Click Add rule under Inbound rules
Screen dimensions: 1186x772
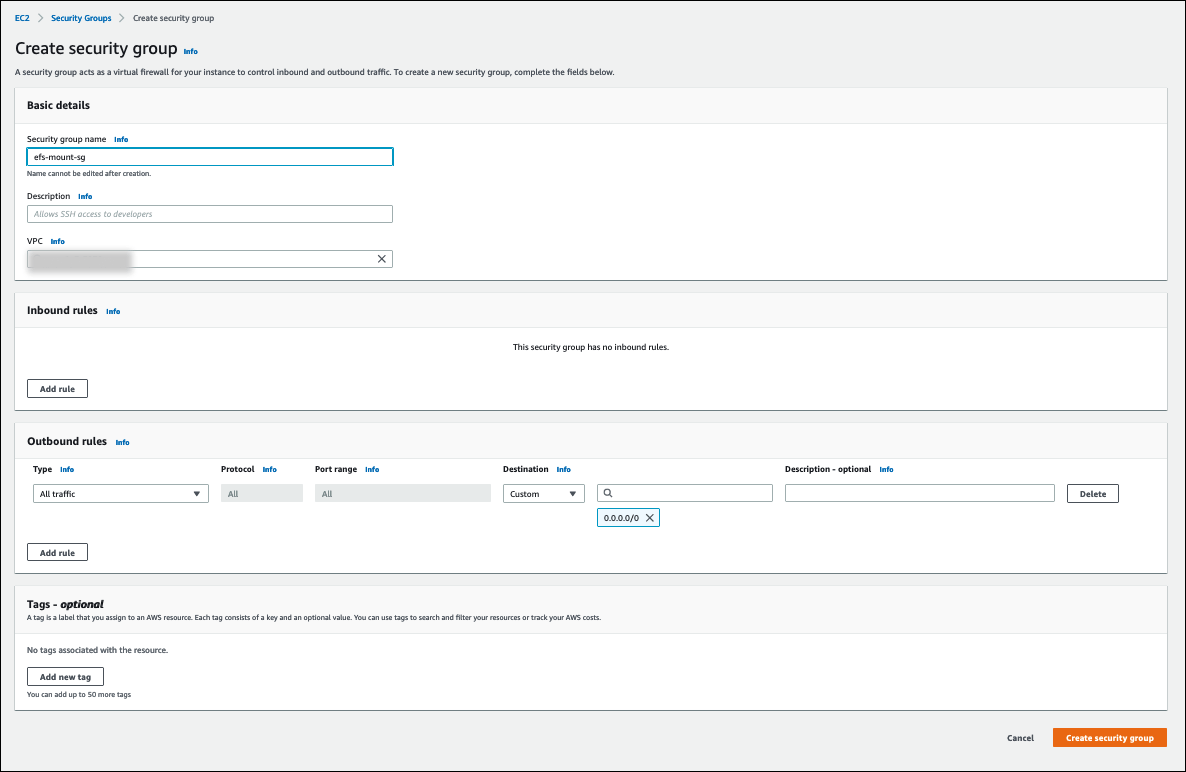pyautogui.click(x=57, y=388)
